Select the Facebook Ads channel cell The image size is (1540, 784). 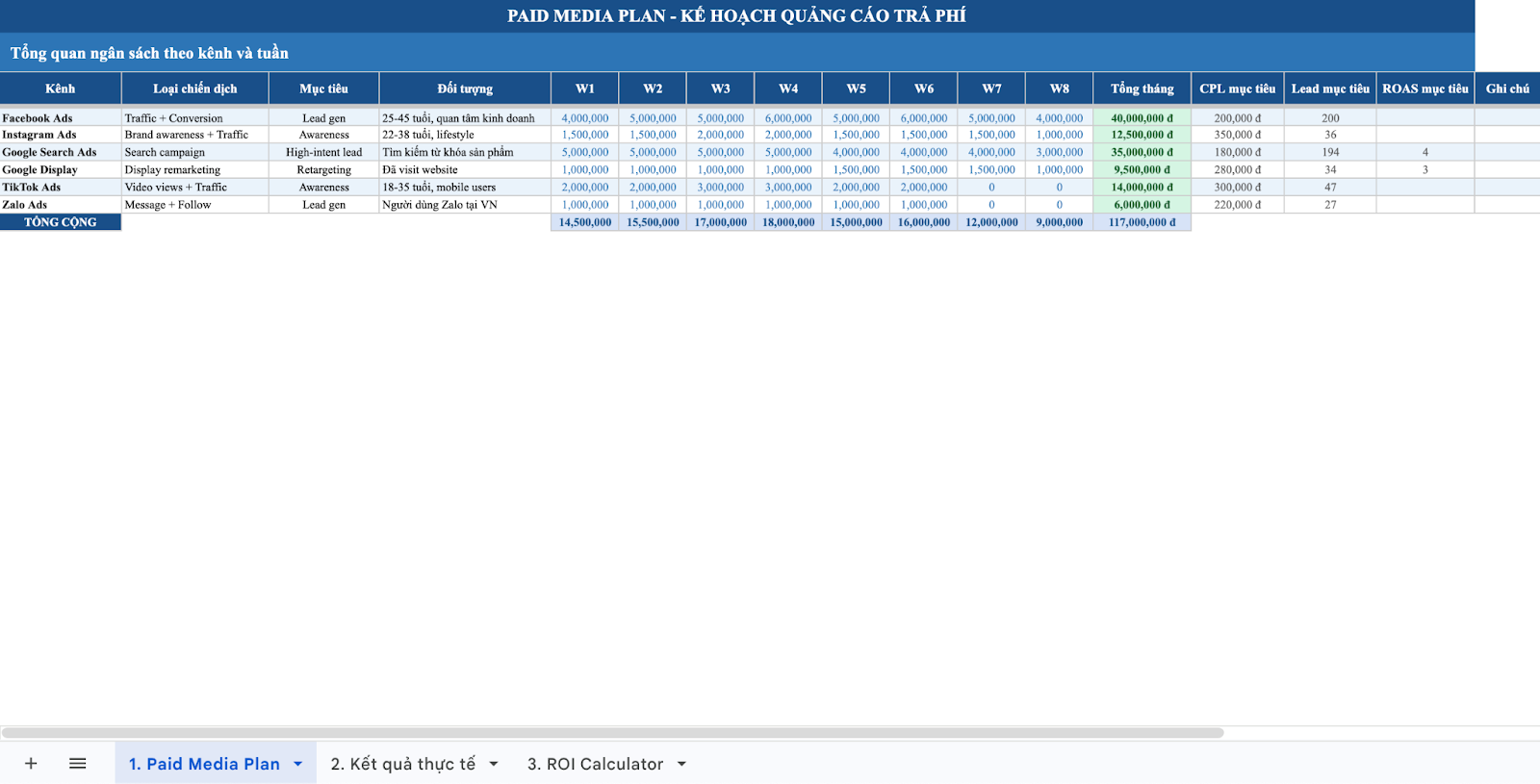(x=60, y=118)
